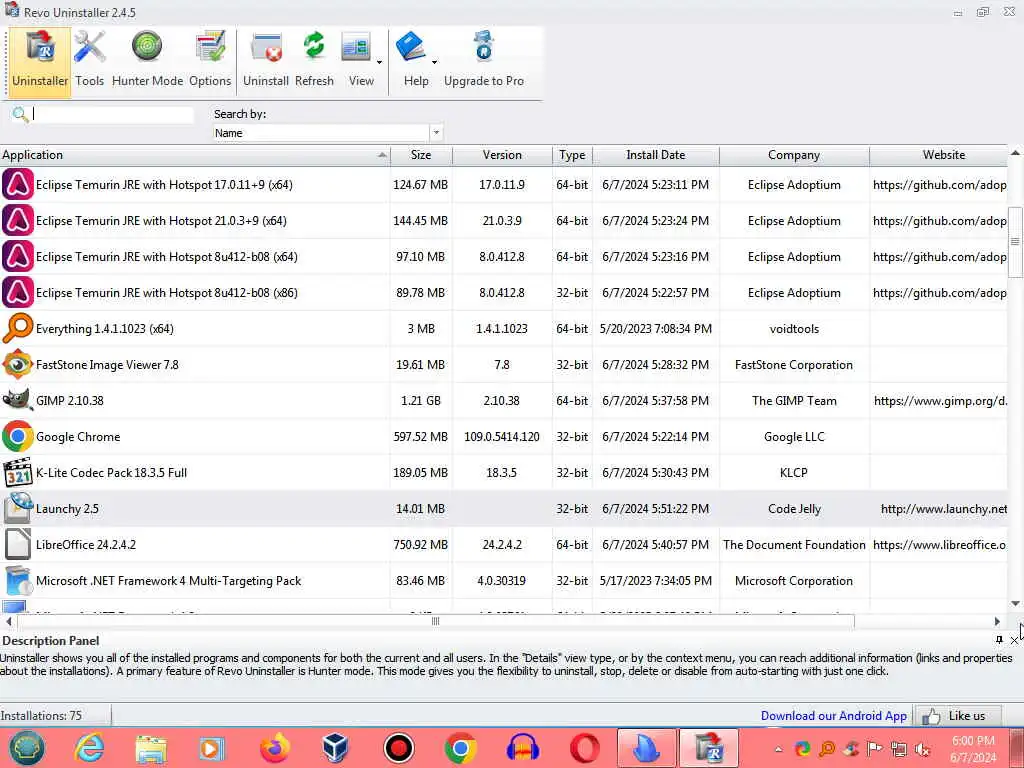Screen dimensions: 1024x768
Task: Show hidden system tray icons
Action: pyautogui.click(x=778, y=749)
